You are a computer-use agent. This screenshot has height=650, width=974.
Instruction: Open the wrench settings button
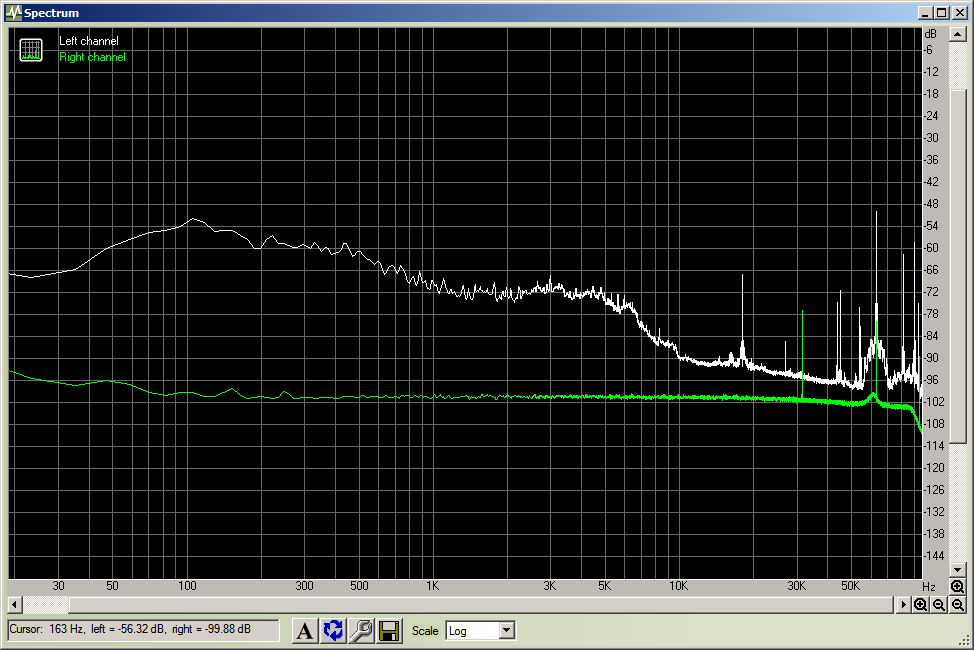361,631
